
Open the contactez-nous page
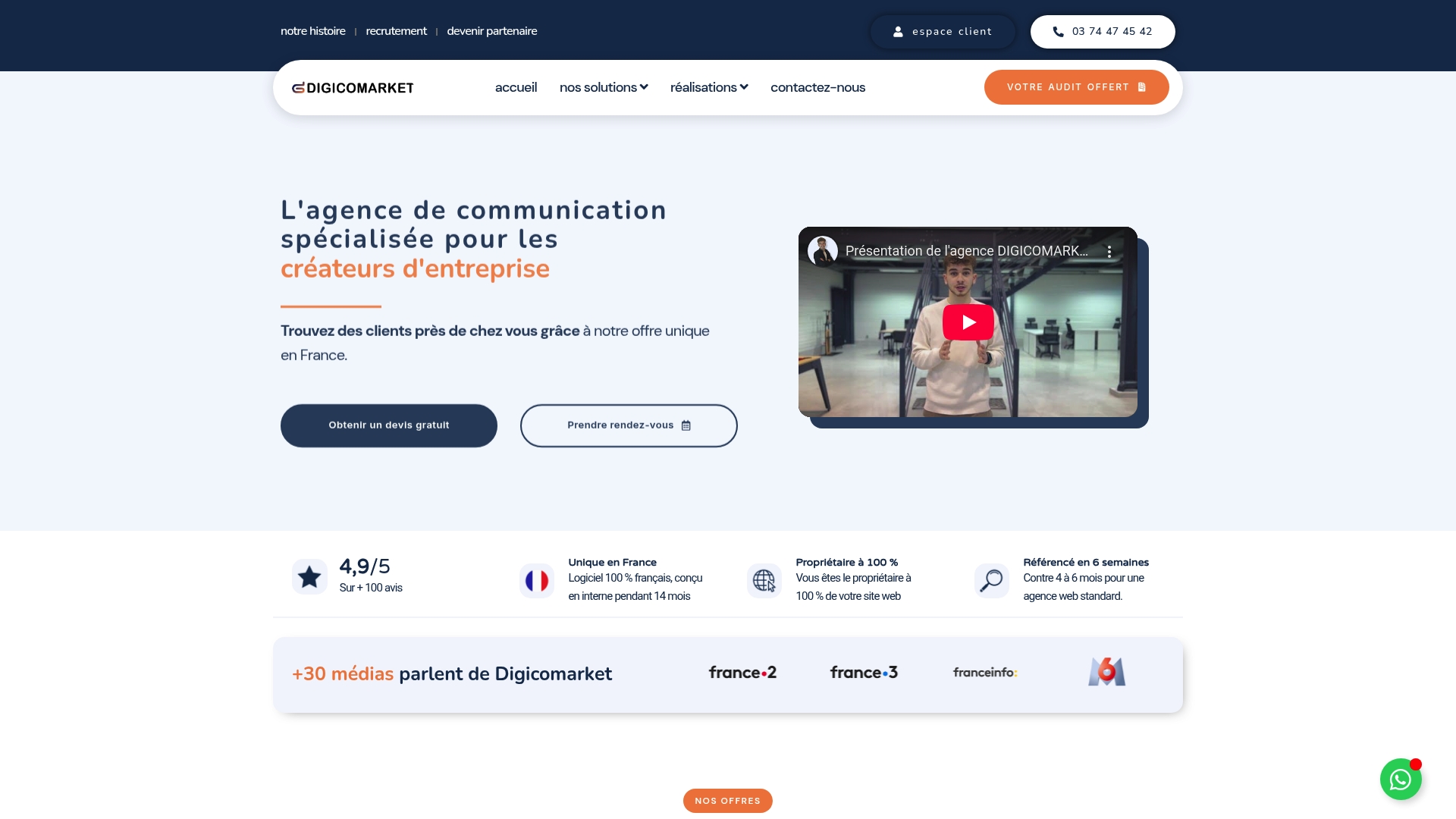(x=817, y=87)
